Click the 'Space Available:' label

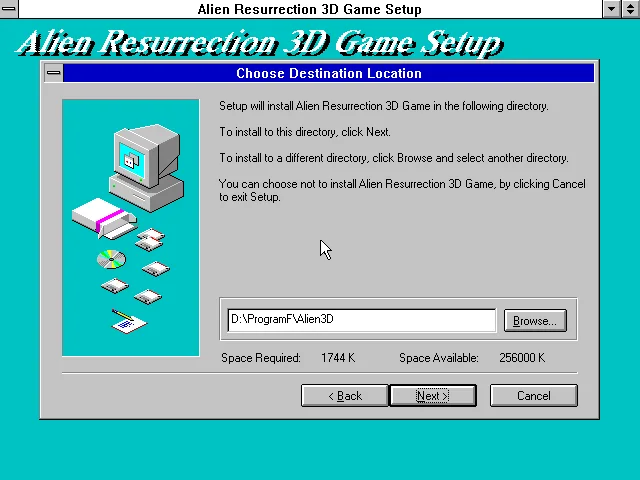439,358
